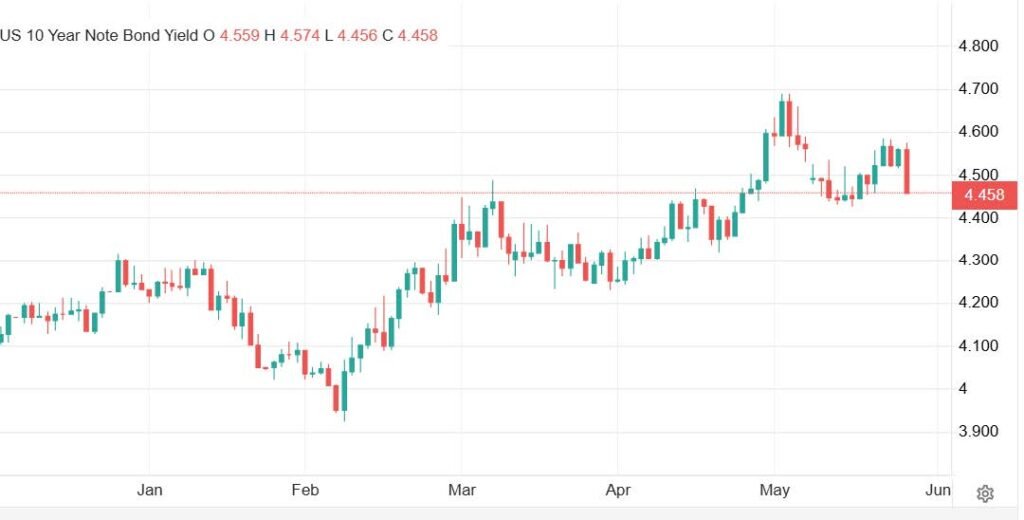Screen dimensions: 1024x520
Task: Click the 3.900 price scale label
Action: tap(978, 431)
